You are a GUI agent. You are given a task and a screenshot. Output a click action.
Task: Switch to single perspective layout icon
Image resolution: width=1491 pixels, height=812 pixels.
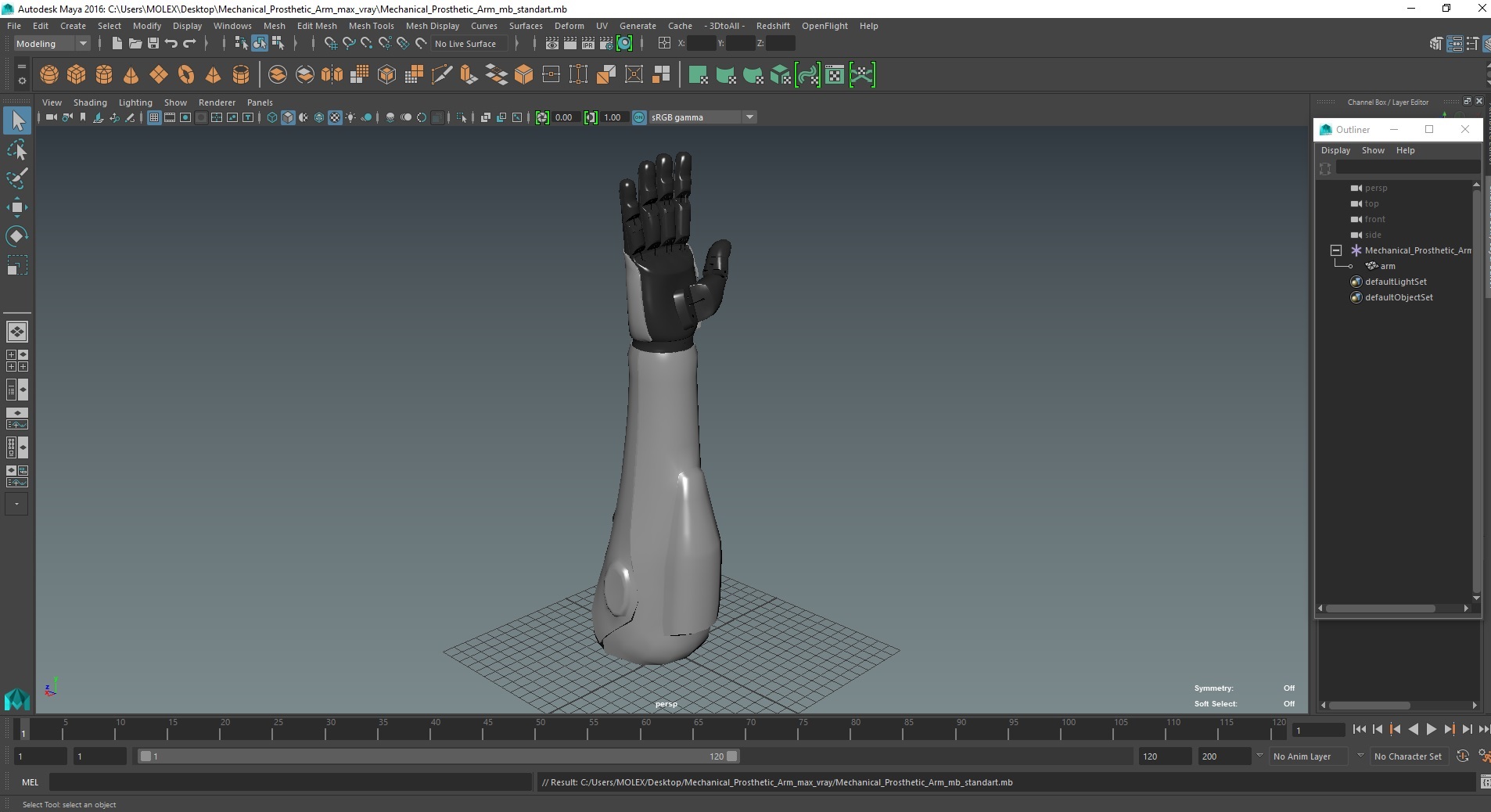pyautogui.click(x=17, y=332)
